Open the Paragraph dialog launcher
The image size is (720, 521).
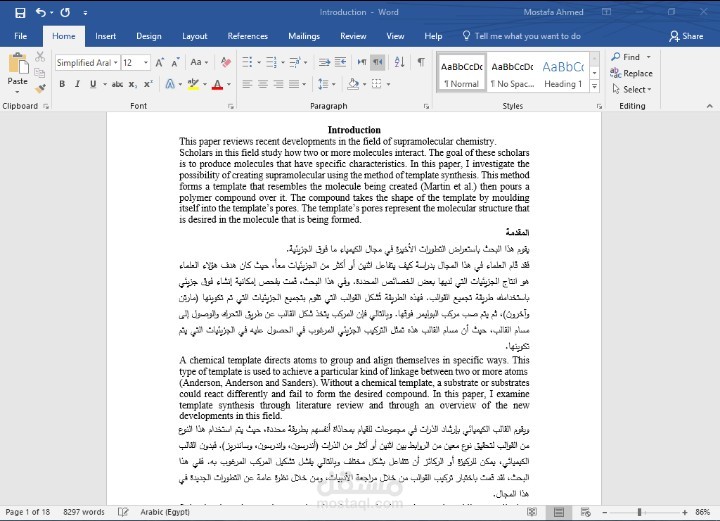pos(427,106)
